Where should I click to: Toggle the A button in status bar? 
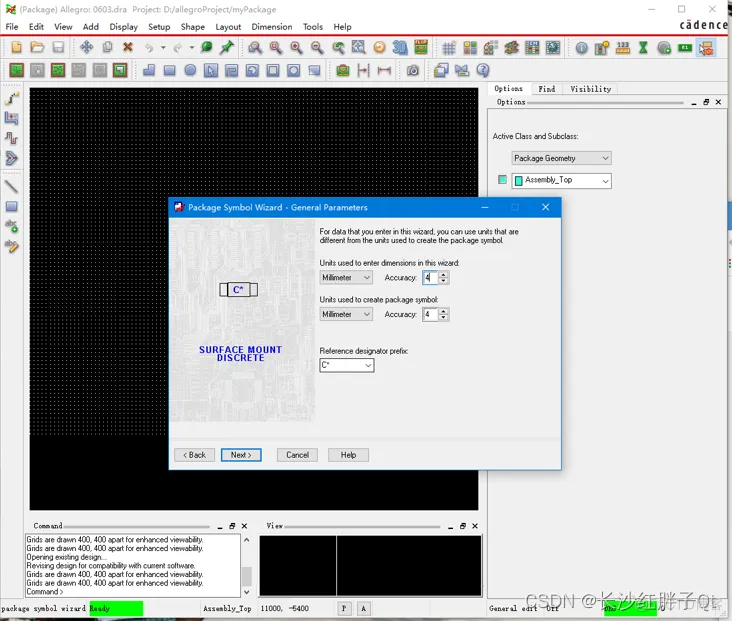364,608
